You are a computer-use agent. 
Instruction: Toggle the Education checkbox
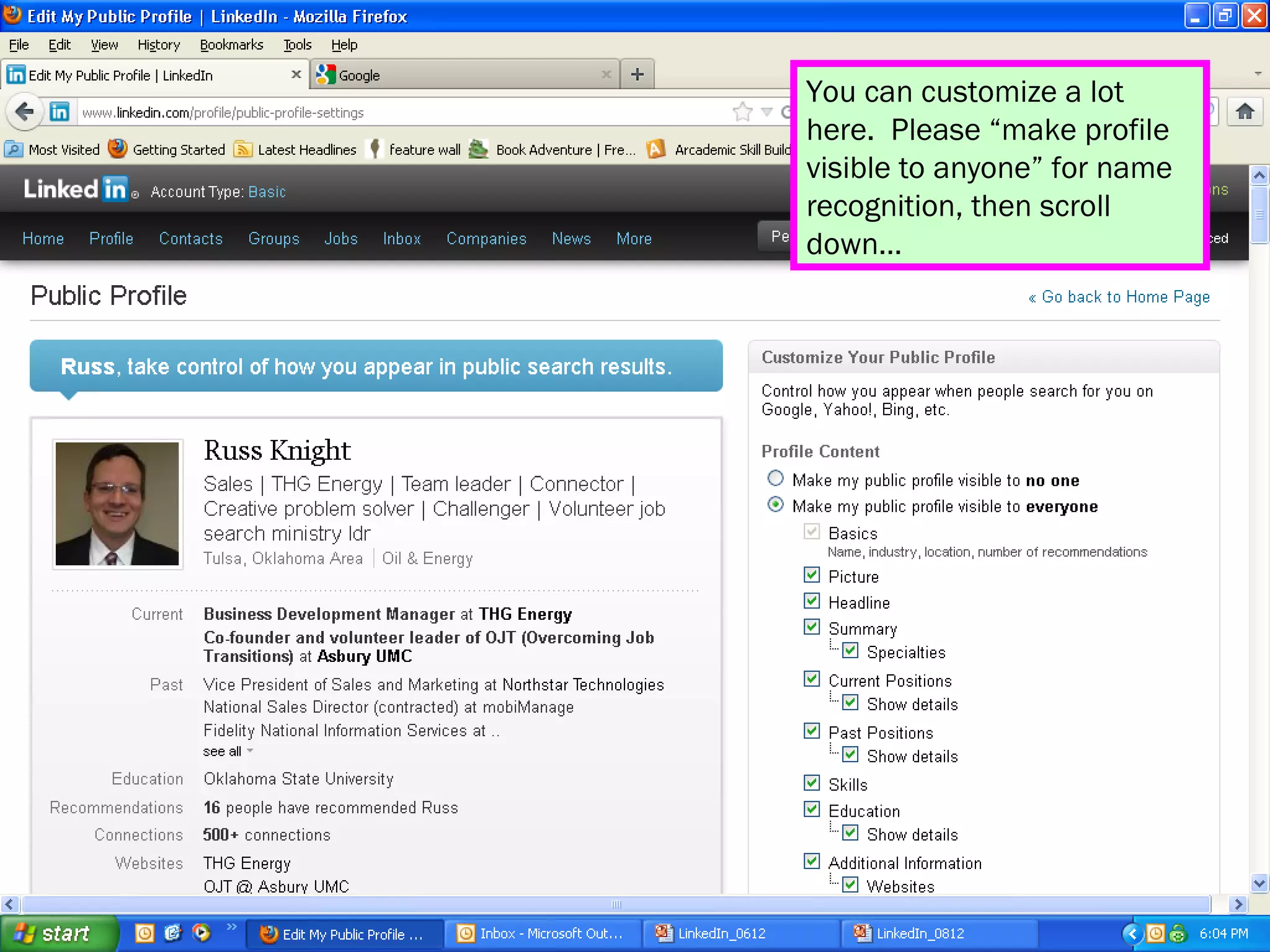pos(812,809)
